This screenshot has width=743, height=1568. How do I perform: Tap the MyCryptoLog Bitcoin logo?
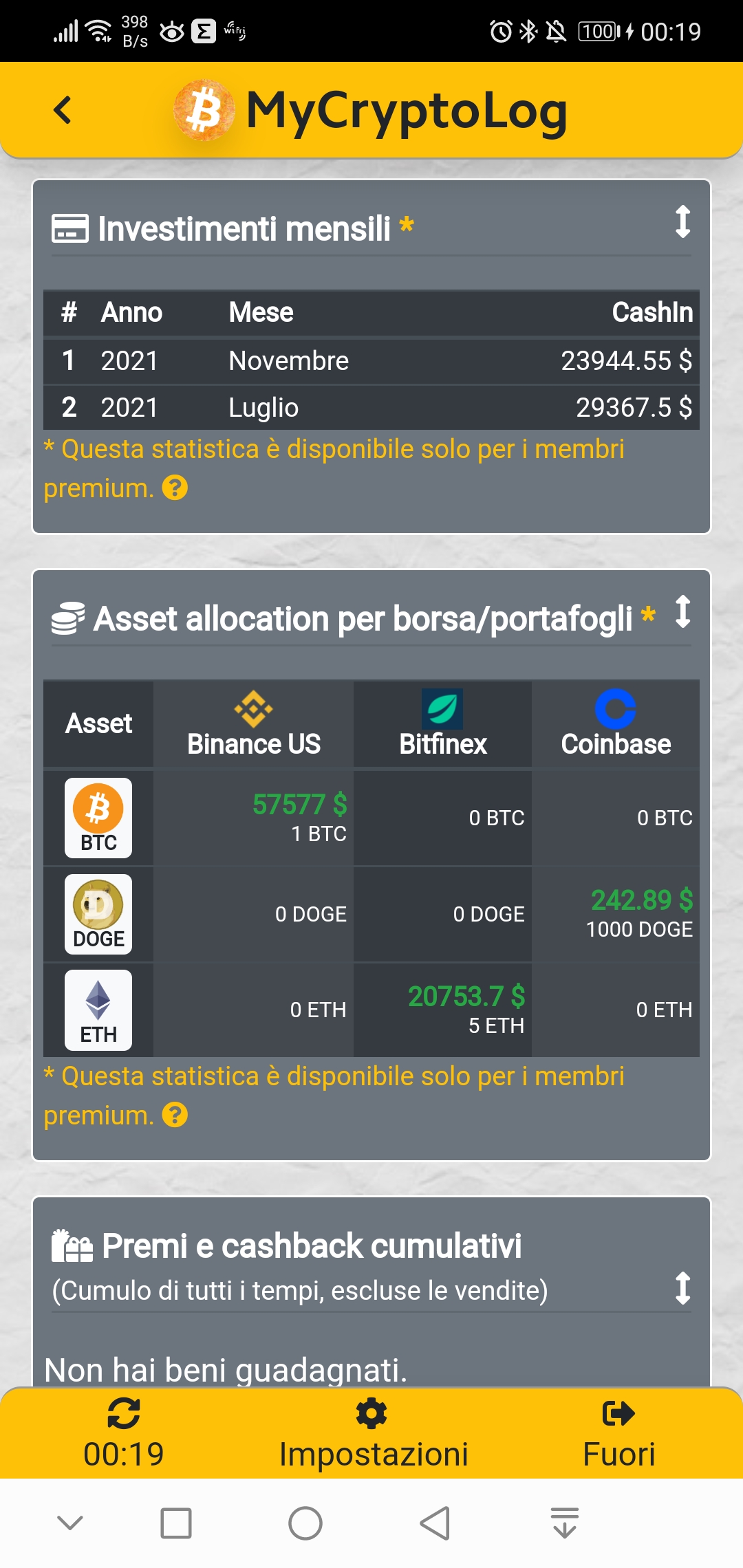point(204,111)
